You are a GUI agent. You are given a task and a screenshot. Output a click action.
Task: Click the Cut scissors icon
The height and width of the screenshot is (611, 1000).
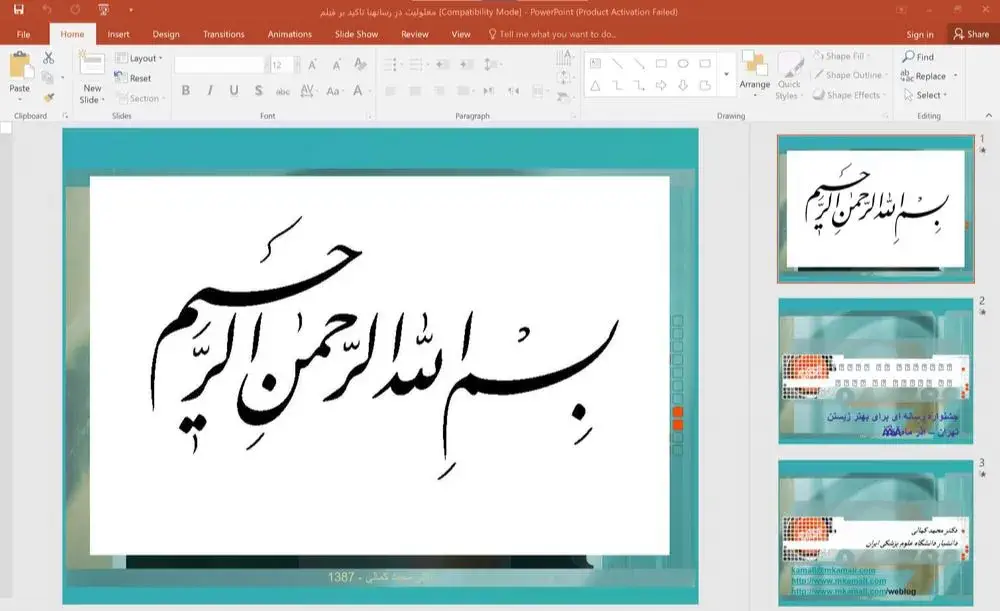(x=48, y=59)
